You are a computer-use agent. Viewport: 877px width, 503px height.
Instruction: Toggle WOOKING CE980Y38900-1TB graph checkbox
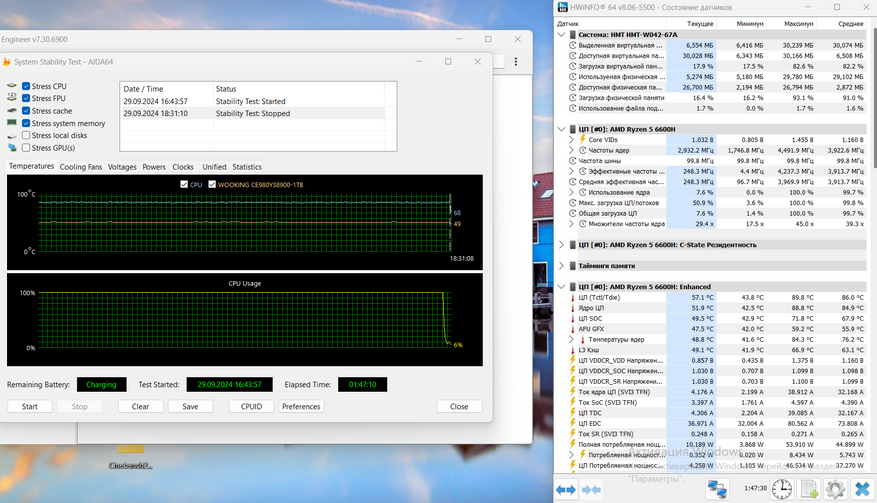212,184
